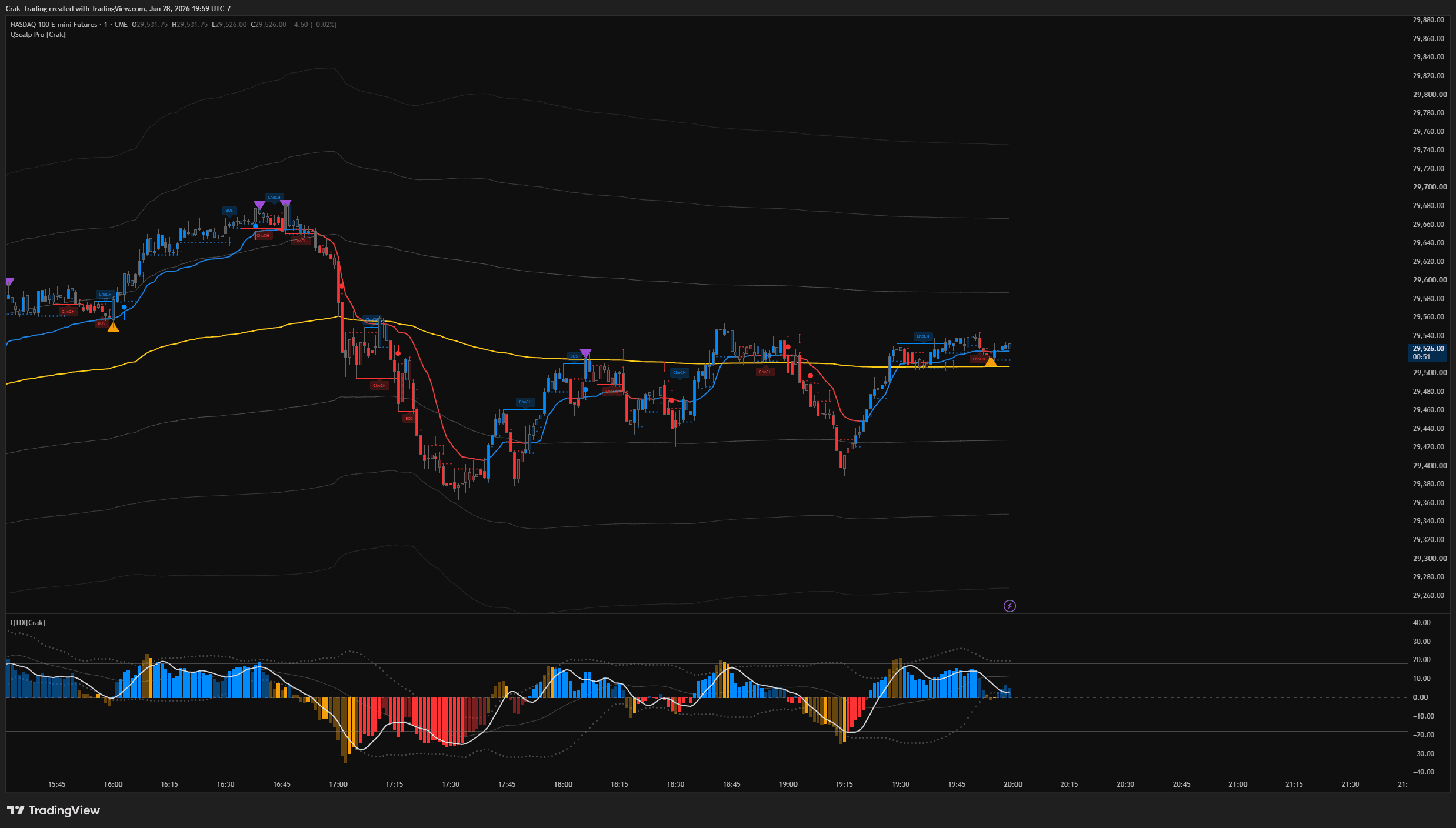Click the purple down-triangle at the chart's left edge
1456x828 pixels.
coord(9,282)
